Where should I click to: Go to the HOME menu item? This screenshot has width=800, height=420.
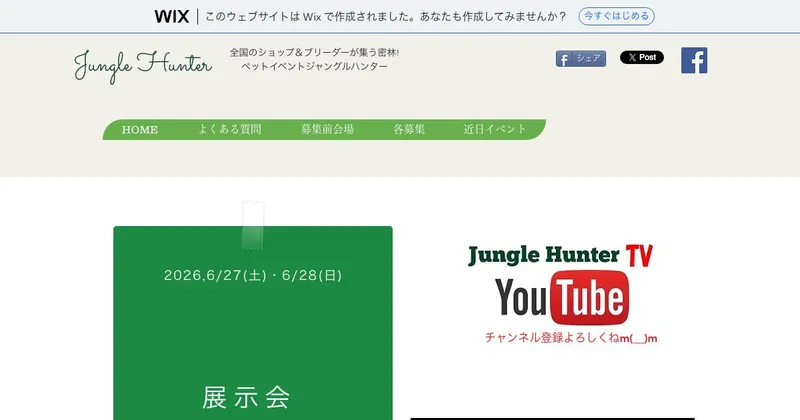(x=140, y=130)
